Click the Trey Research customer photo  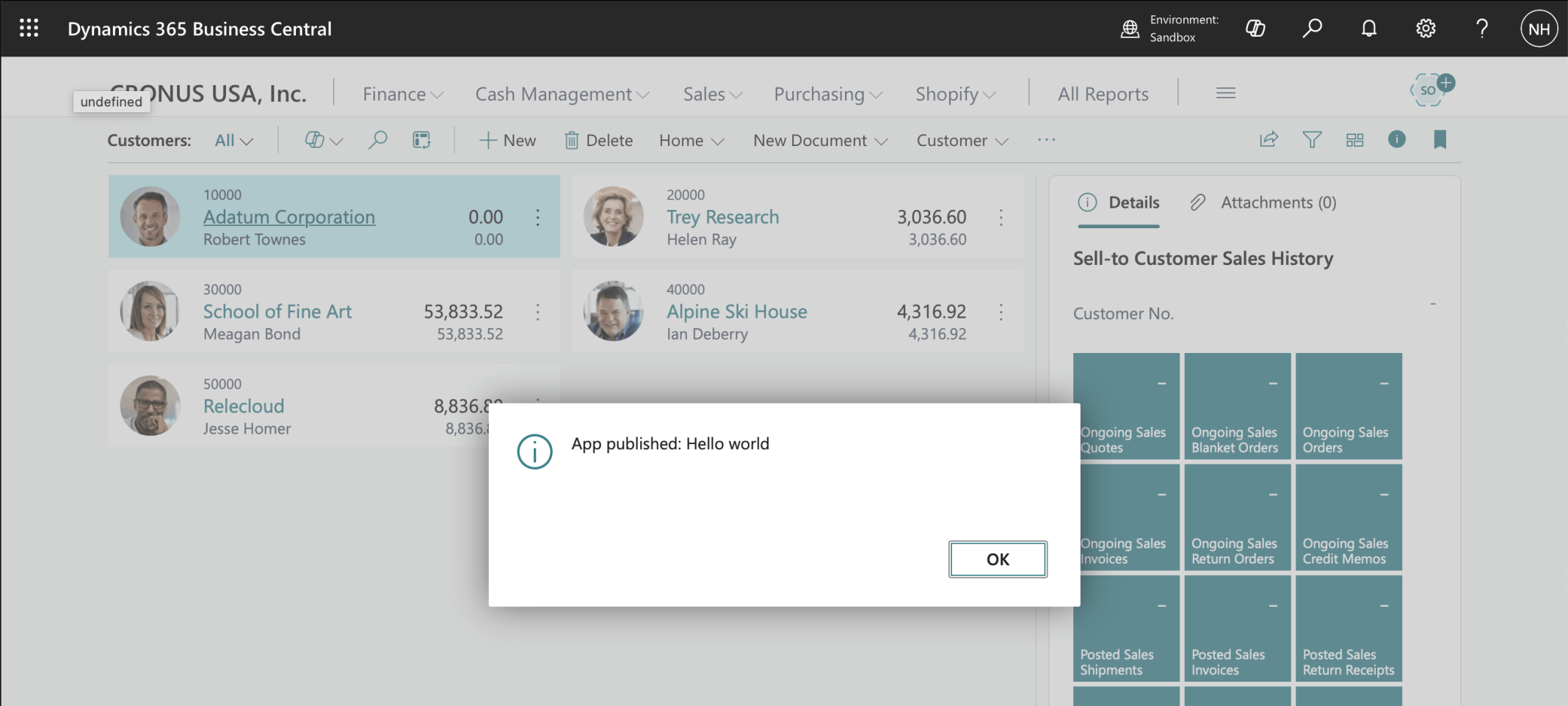613,216
